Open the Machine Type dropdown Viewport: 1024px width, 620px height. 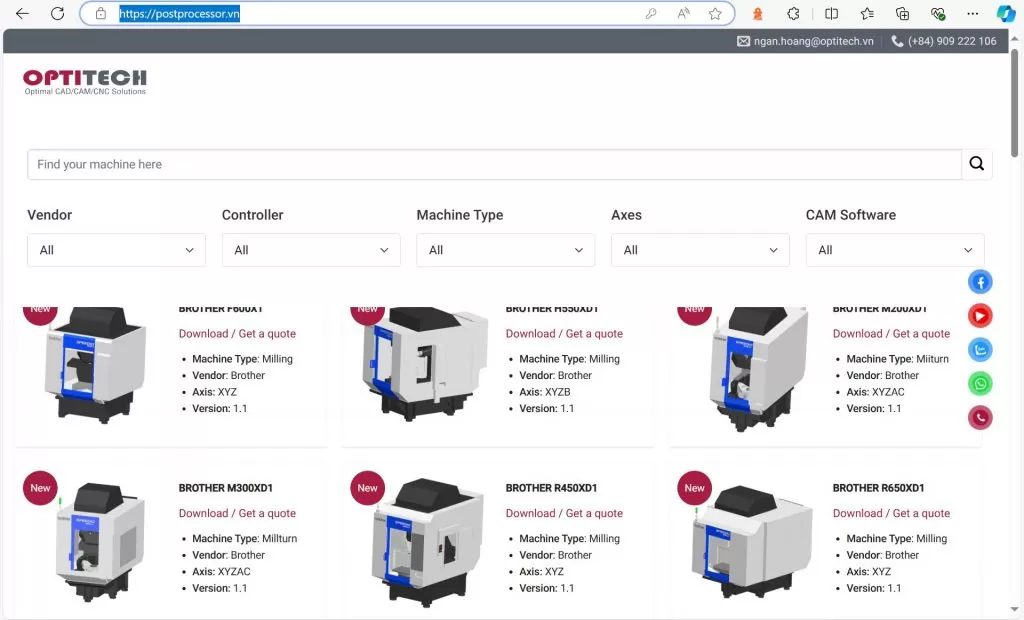(505, 250)
